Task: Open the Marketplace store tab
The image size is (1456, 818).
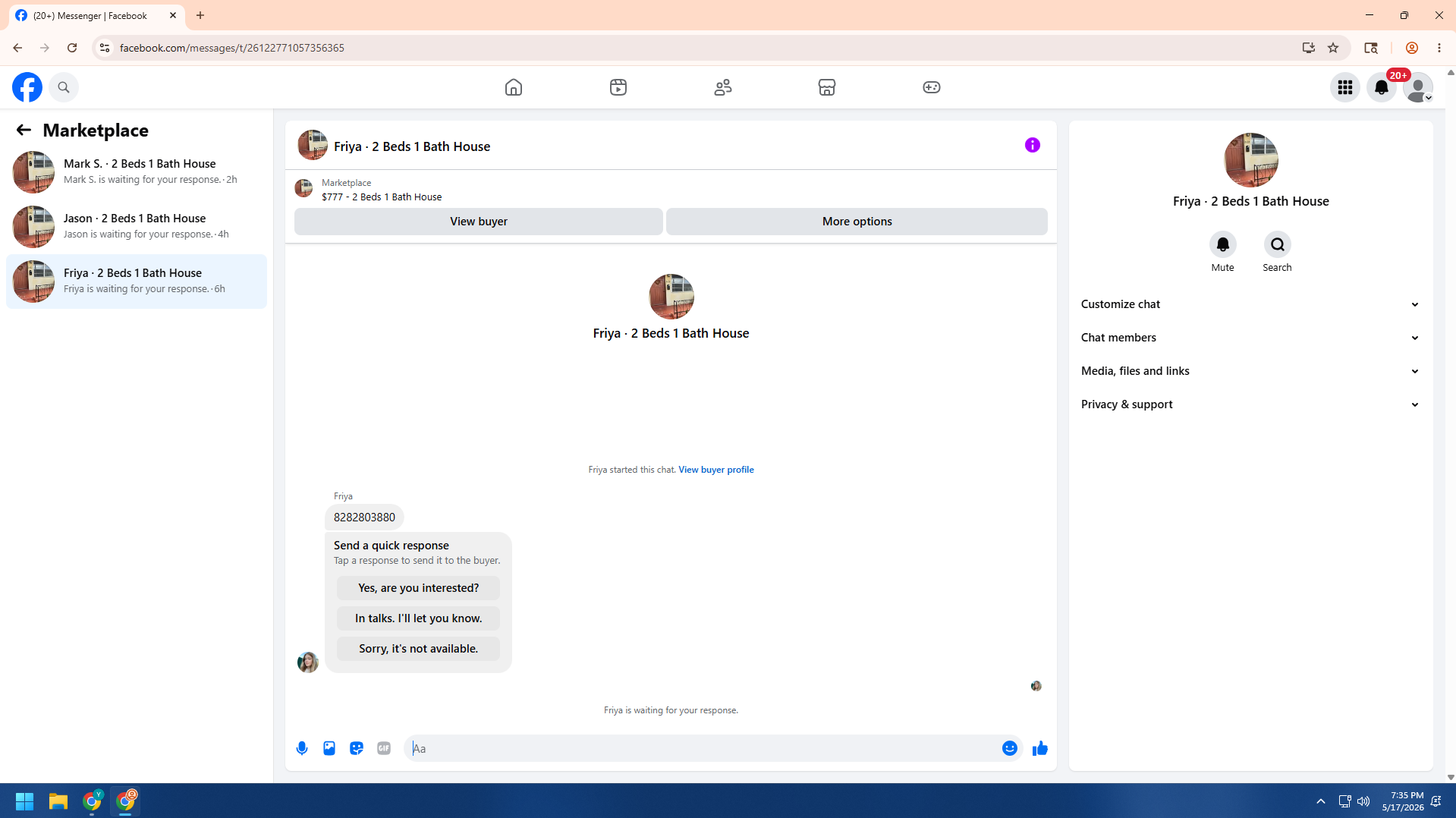Action: coord(827,87)
